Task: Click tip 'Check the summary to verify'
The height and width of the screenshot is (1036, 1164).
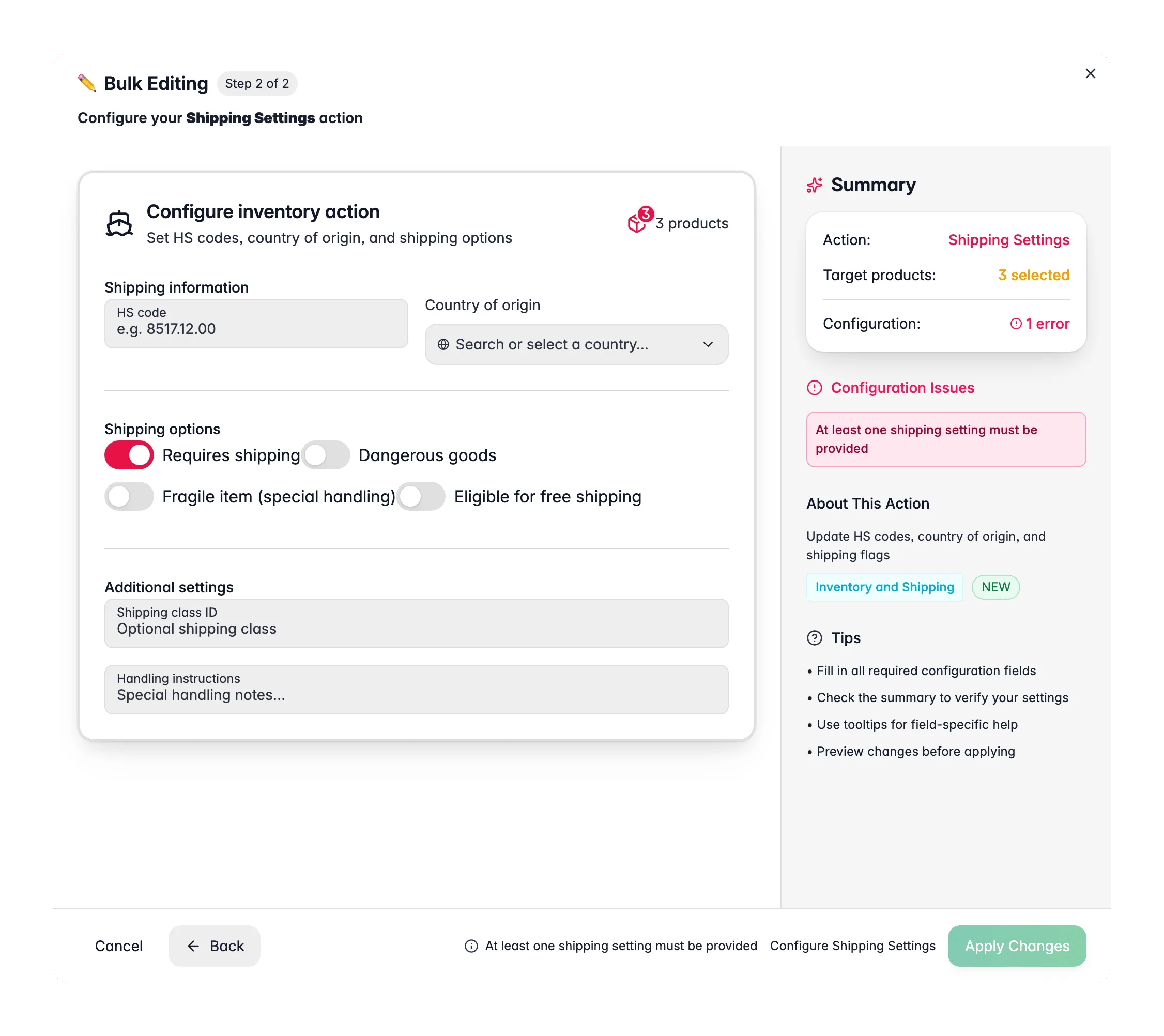Action: click(942, 698)
